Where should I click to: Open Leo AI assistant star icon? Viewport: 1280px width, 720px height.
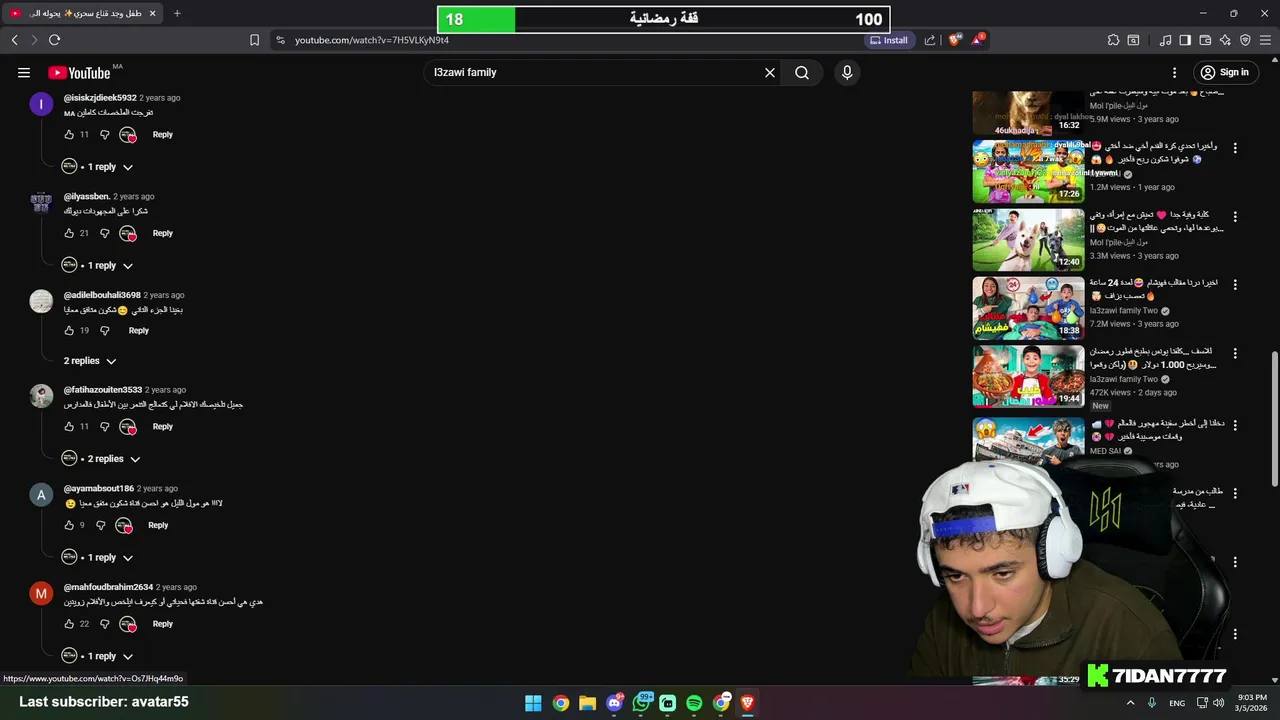(x=1225, y=40)
